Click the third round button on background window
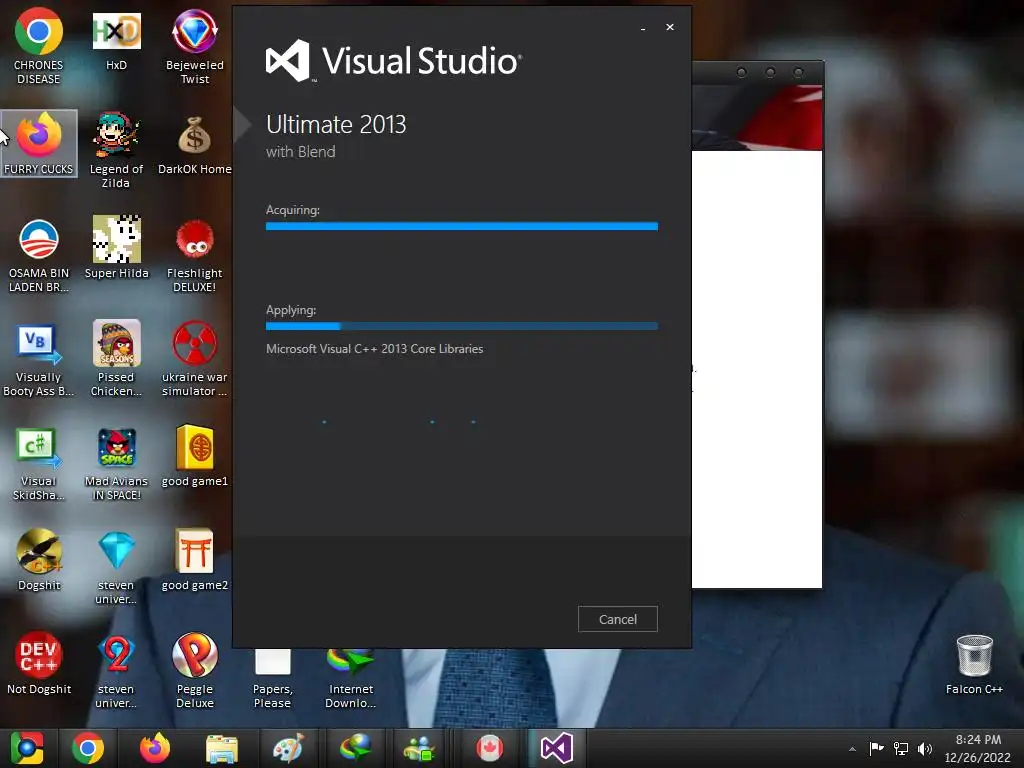Screen dimensions: 1024x768 (x=798, y=72)
